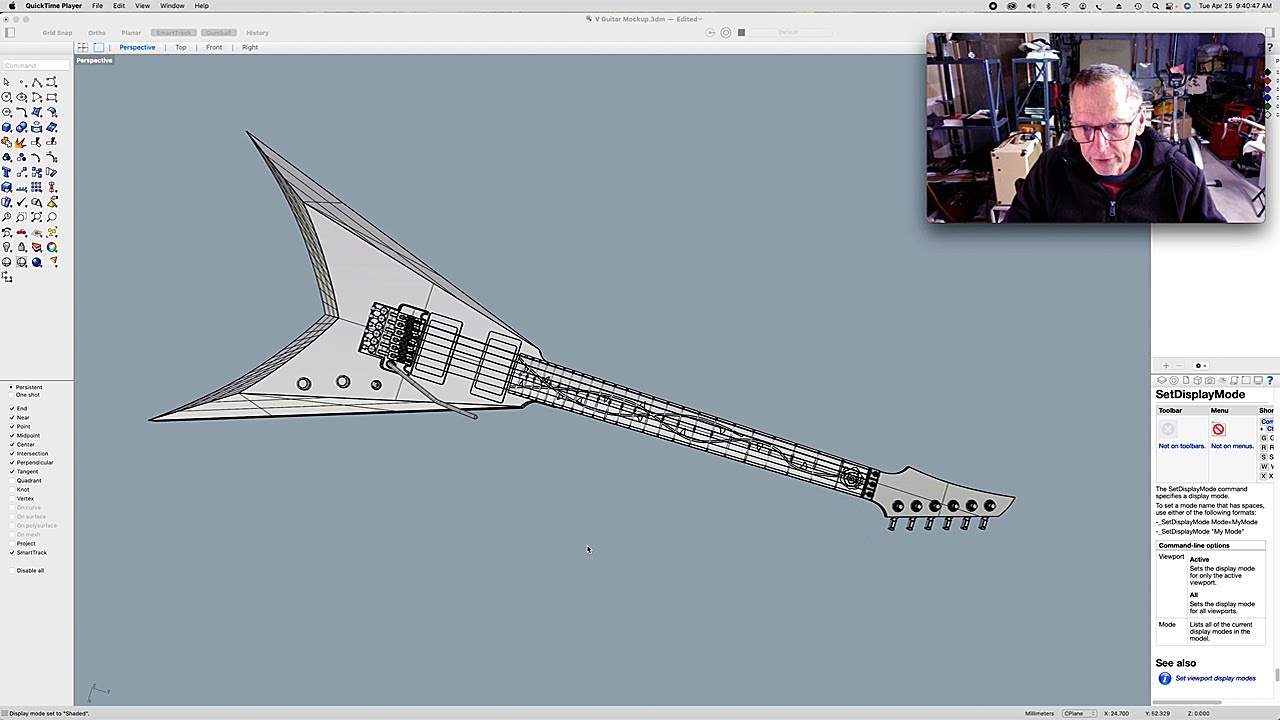Switch to the Right viewport tab
1280x720 pixels.
250,47
